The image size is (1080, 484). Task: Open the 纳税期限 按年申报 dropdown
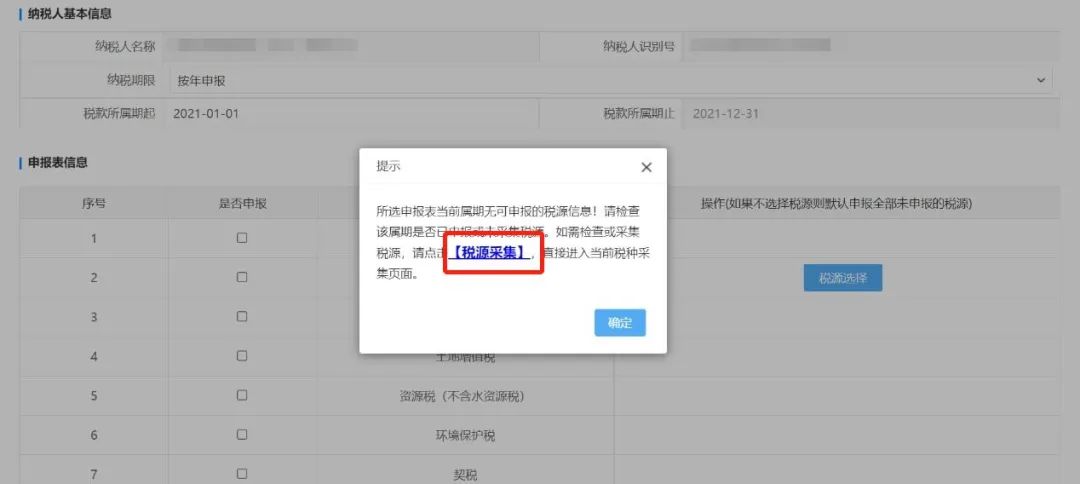point(611,81)
